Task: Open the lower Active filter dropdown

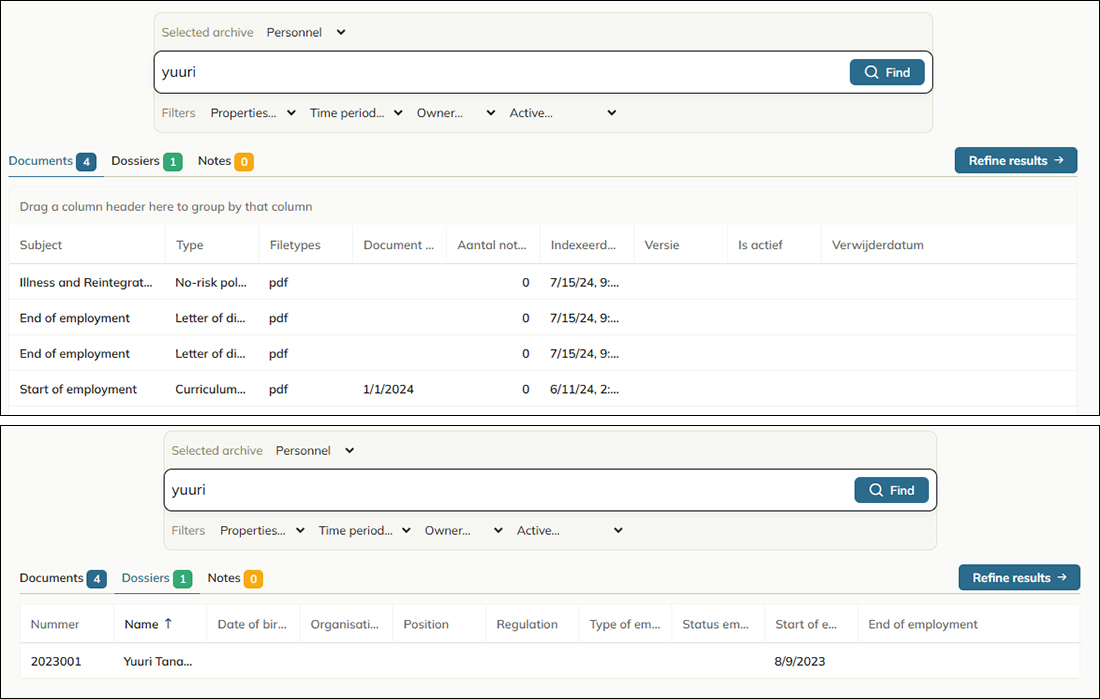Action: 570,531
